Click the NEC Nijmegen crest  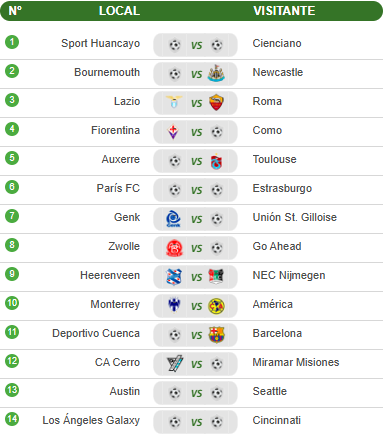[216, 277]
